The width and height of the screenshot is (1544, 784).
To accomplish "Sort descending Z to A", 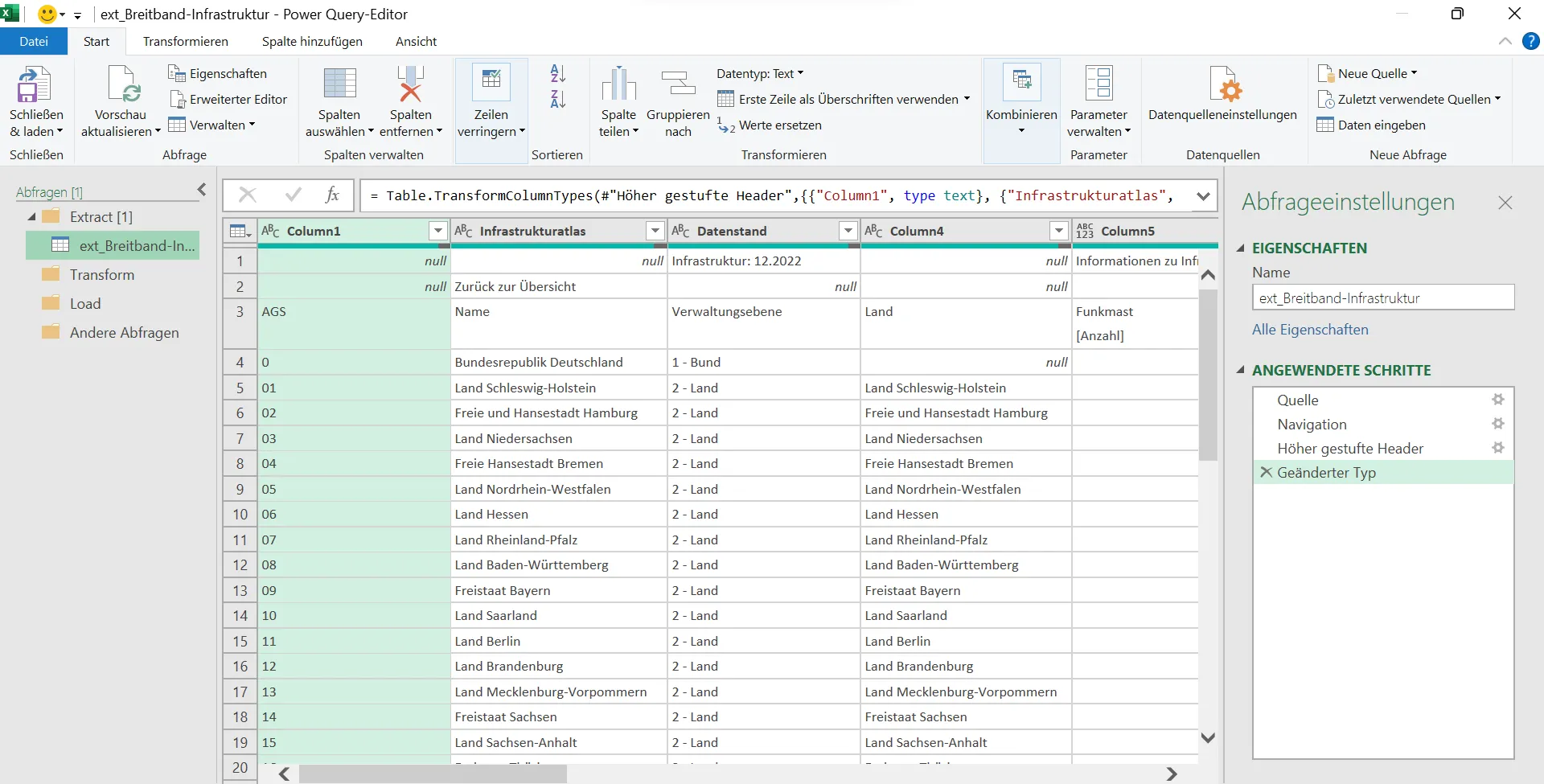I will tap(558, 99).
